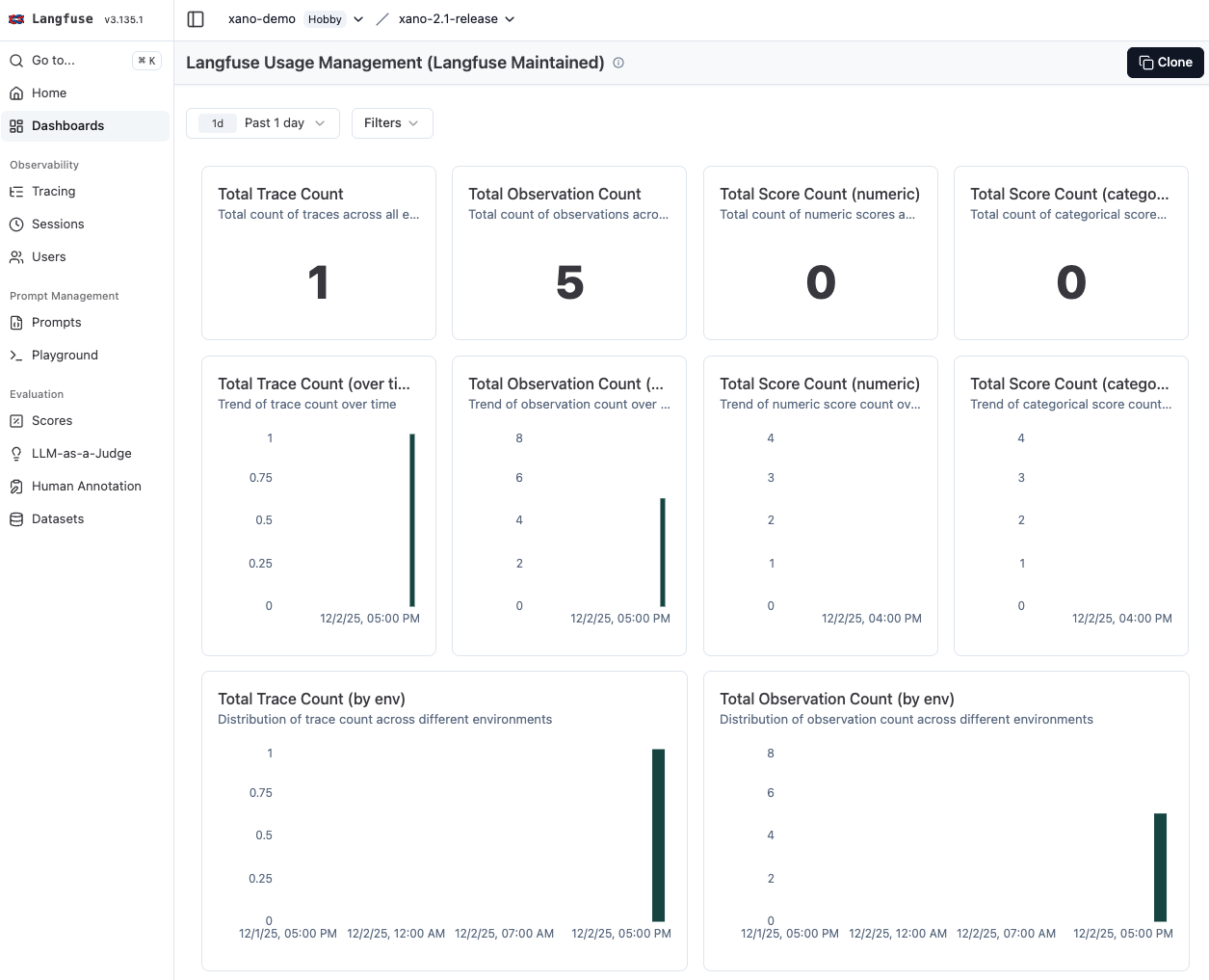Click the info icon beside dashboard title

pyautogui.click(x=618, y=63)
